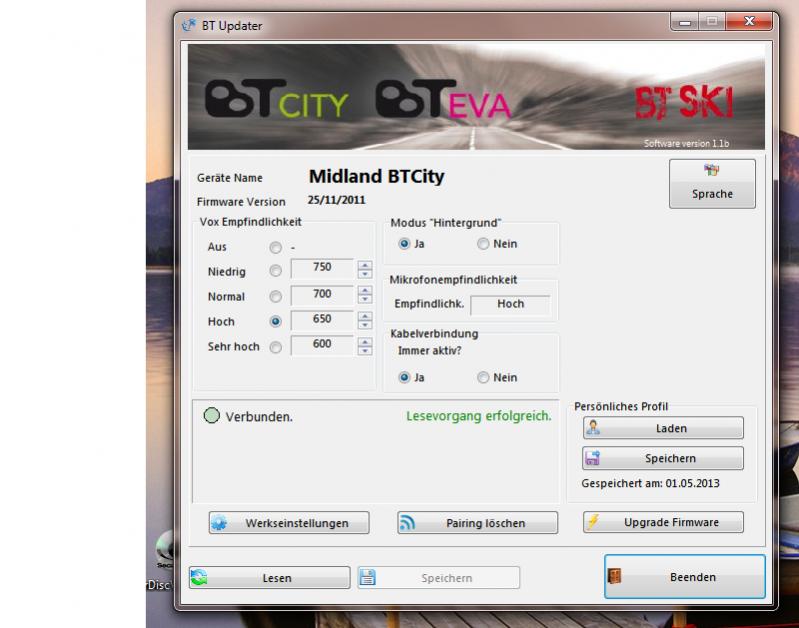Open the Sprache language settings button

coord(712,184)
